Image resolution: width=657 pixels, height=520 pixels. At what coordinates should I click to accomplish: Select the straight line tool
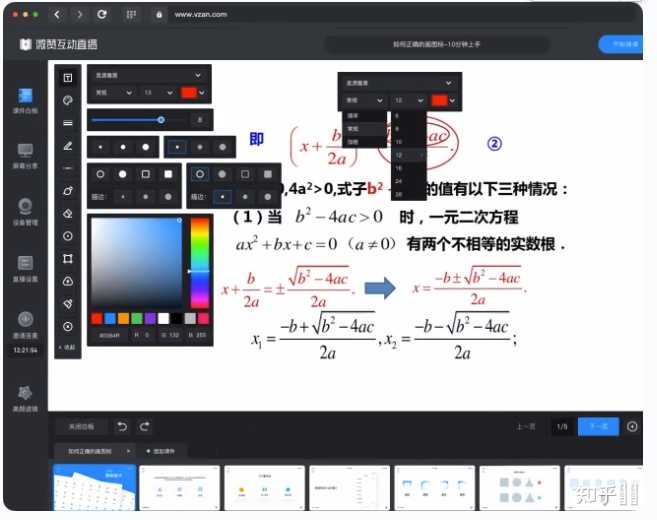coord(67,168)
